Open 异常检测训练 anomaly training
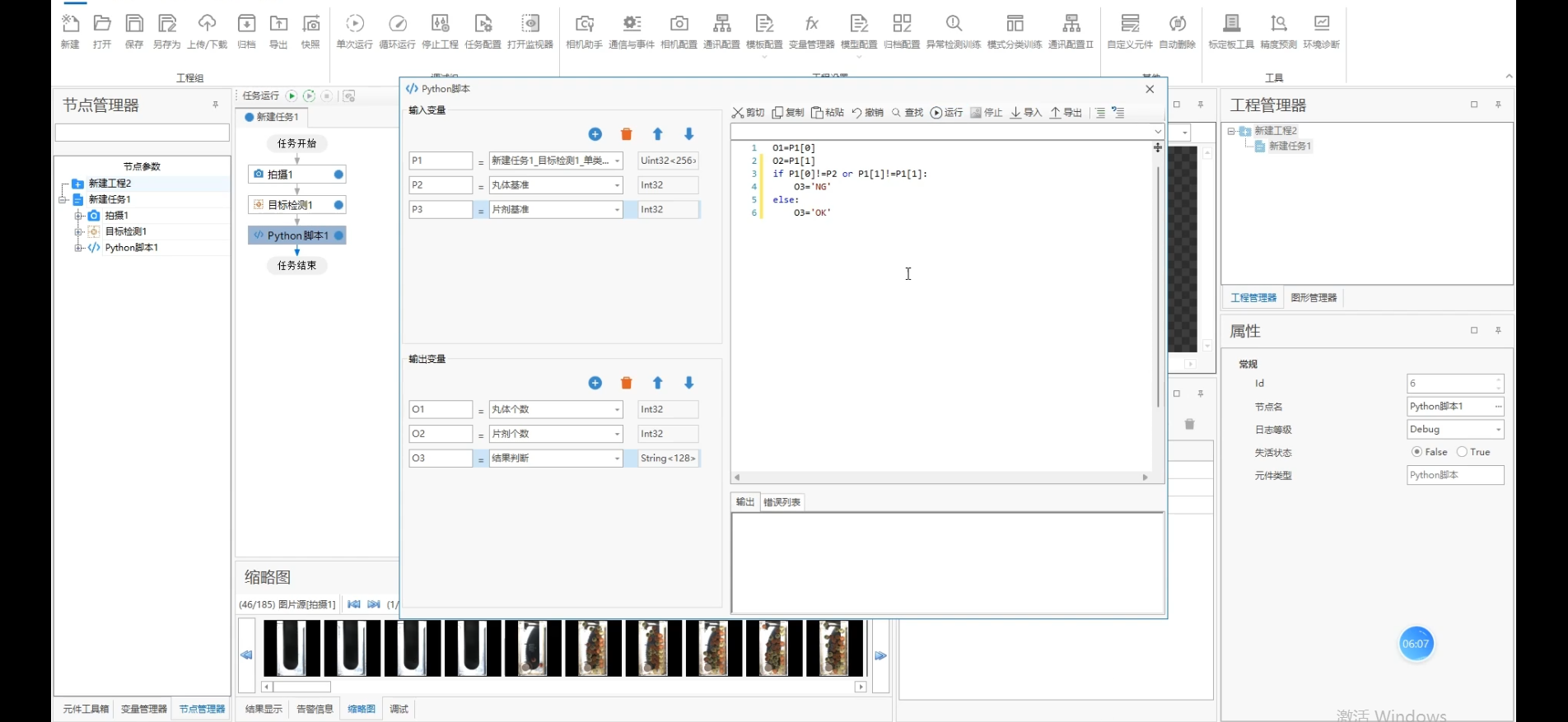The image size is (1568, 722). pyautogui.click(x=954, y=31)
